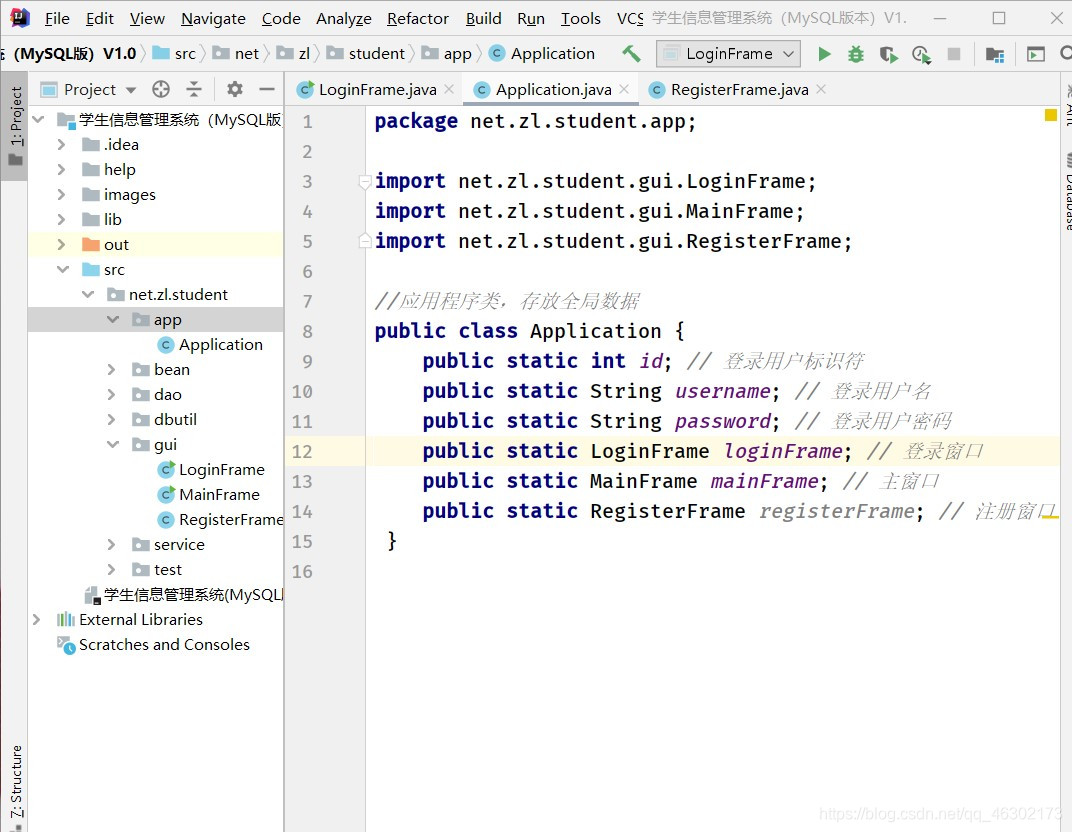Click the yellow inspection indicator in editor corner
This screenshot has height=832, width=1072.
(1050, 115)
